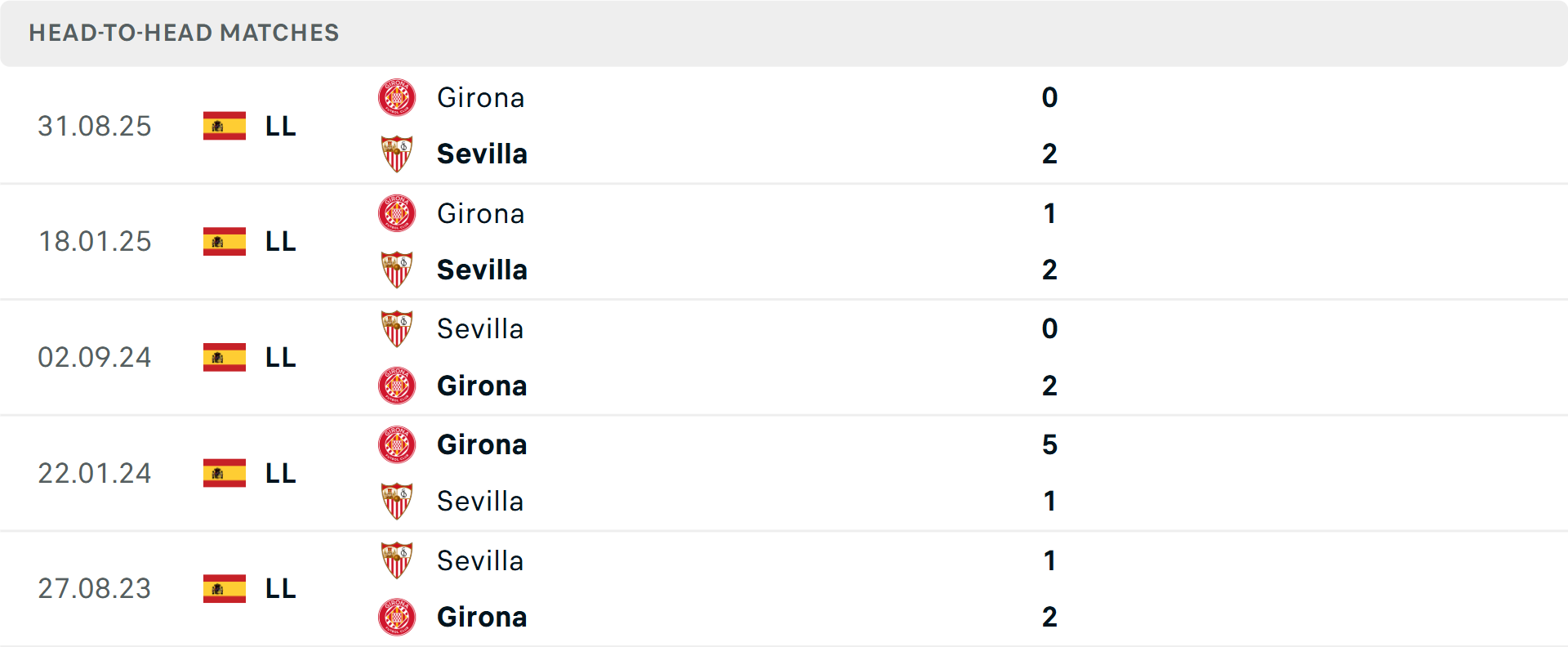The image size is (1568, 647).
Task: Click the date 02.09.24
Action: click(94, 357)
